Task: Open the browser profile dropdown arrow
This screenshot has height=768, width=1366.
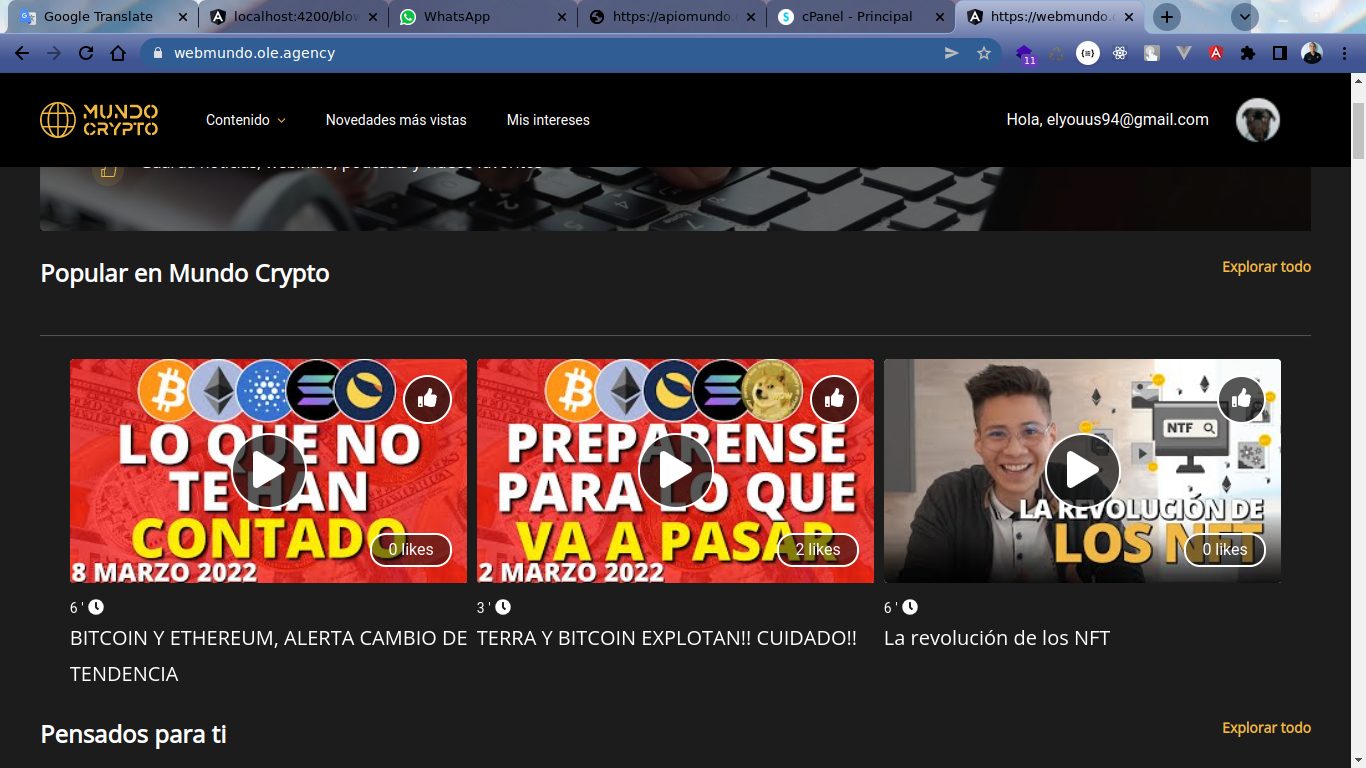Action: [1244, 16]
